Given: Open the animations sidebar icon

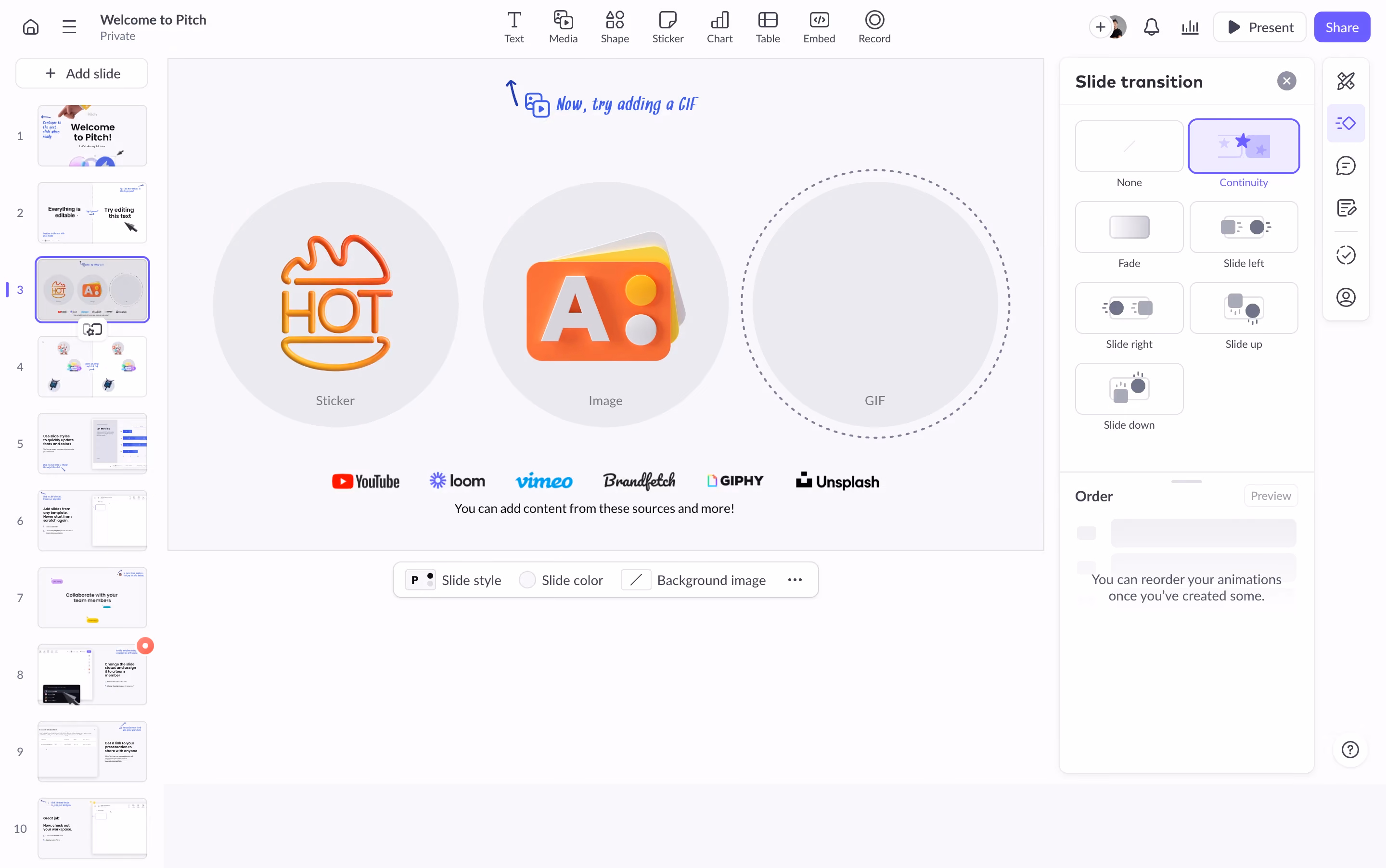Looking at the screenshot, I should [x=1346, y=124].
